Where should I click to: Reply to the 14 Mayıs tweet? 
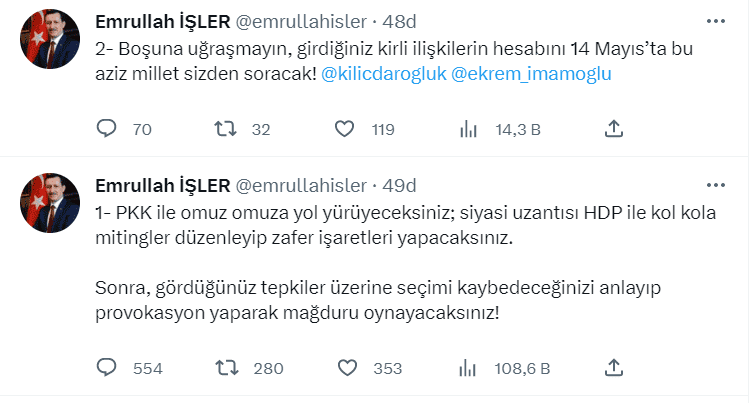107,128
